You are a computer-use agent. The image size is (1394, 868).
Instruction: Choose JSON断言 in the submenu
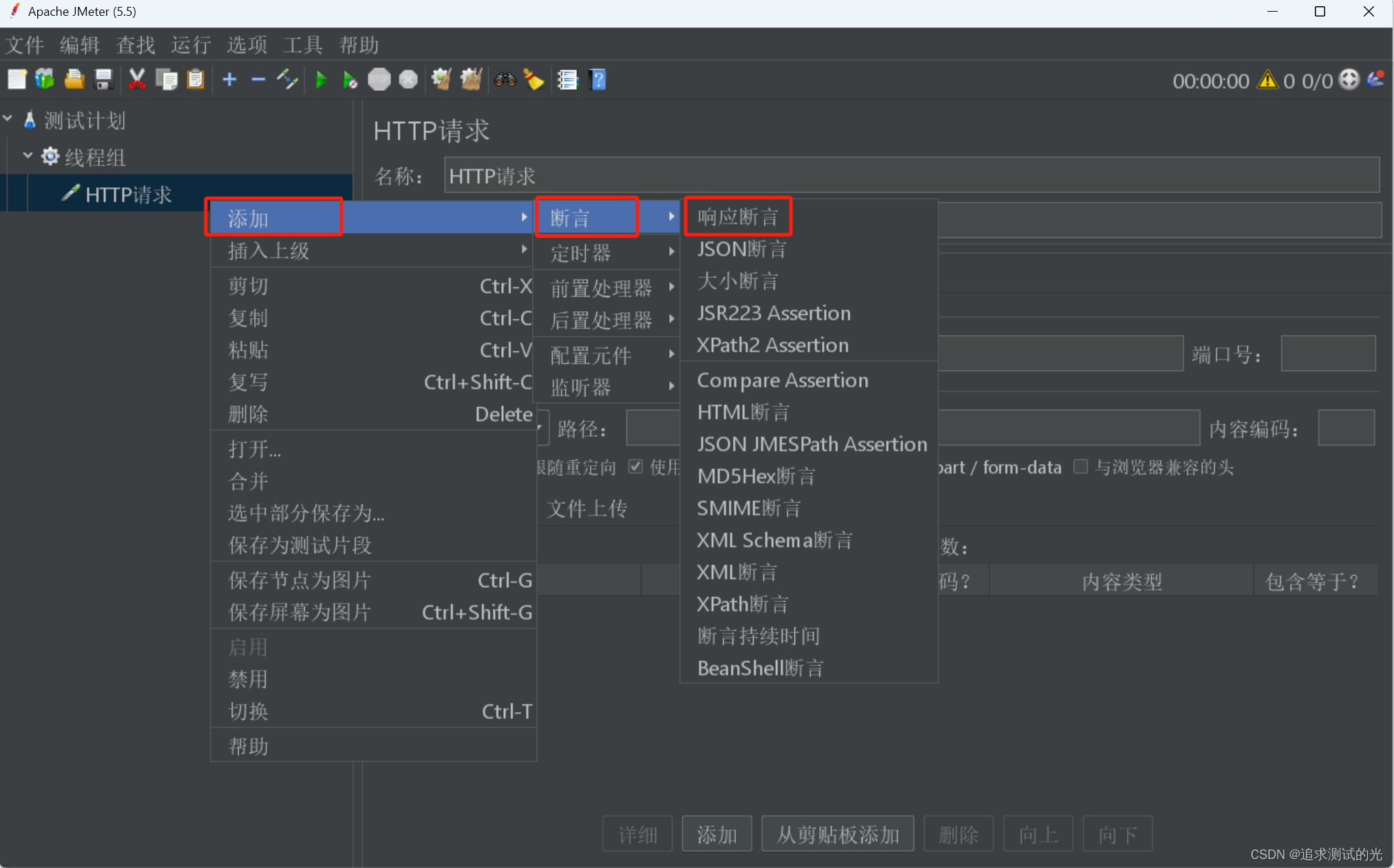tap(741, 249)
